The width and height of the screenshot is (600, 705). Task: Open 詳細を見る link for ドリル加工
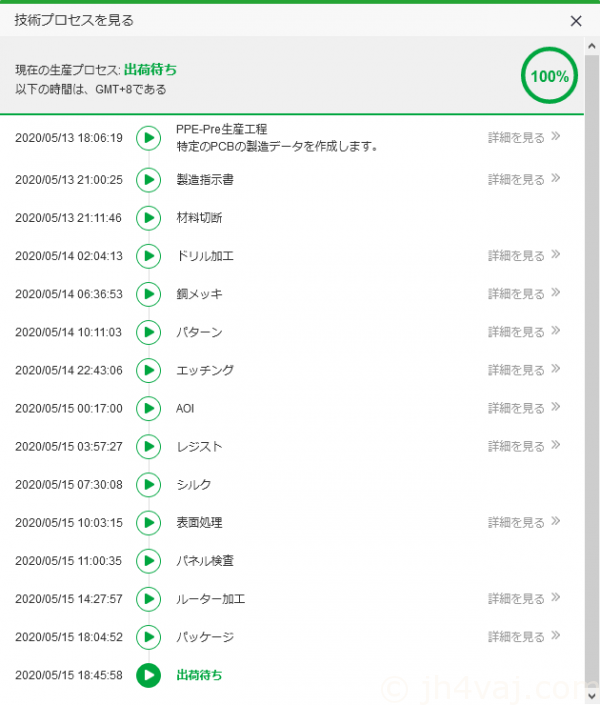pyautogui.click(x=516, y=256)
